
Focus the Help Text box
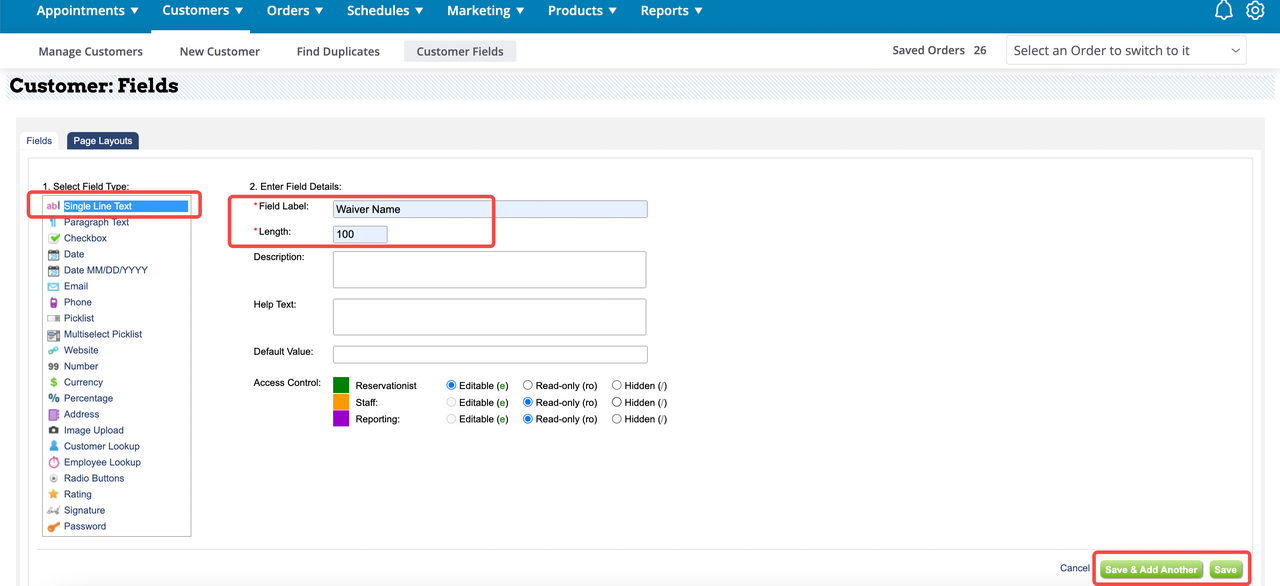(490, 317)
